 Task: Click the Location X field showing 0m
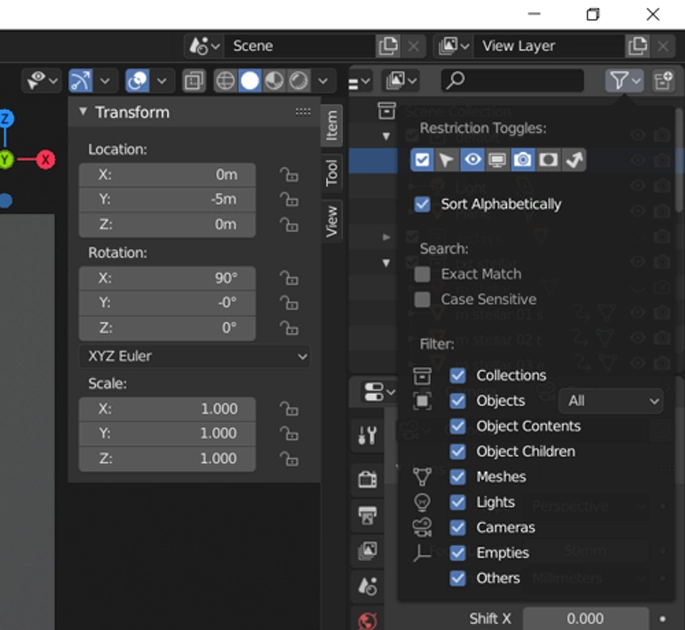coord(167,175)
